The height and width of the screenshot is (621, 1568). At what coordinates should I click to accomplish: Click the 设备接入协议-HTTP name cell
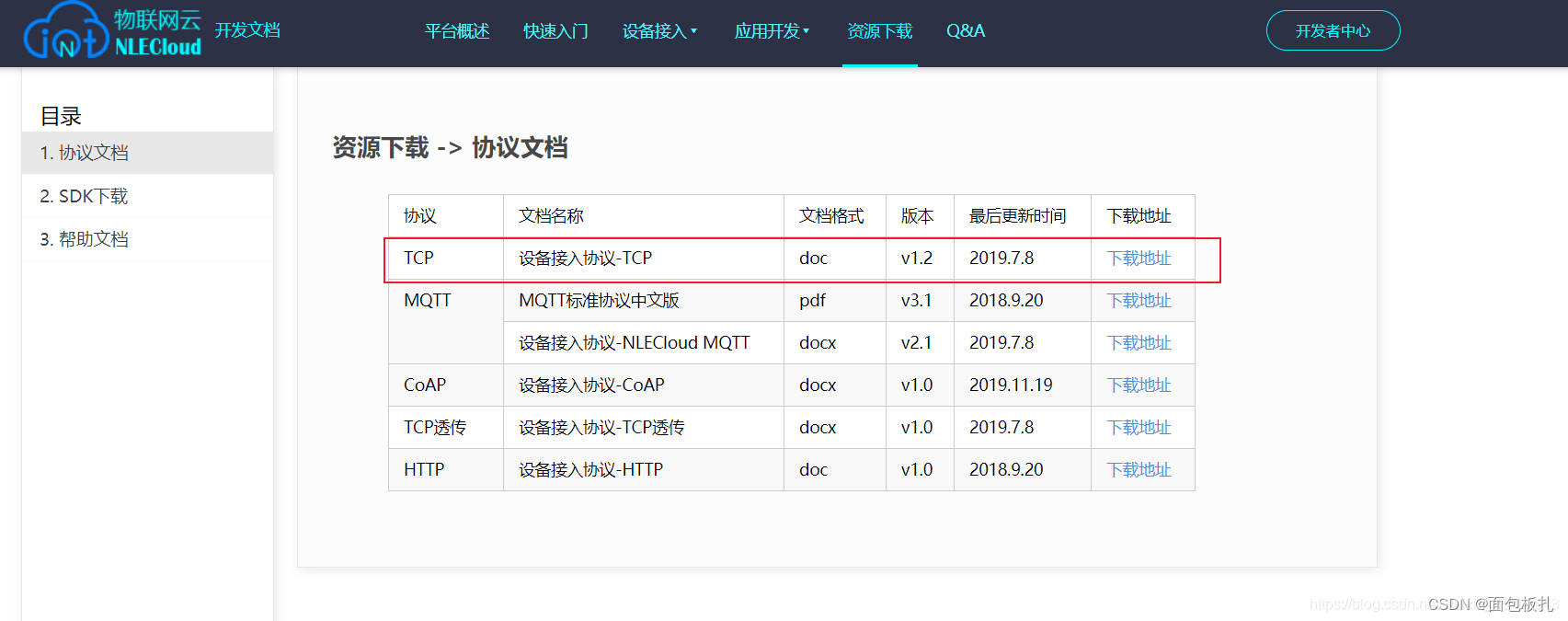644,470
